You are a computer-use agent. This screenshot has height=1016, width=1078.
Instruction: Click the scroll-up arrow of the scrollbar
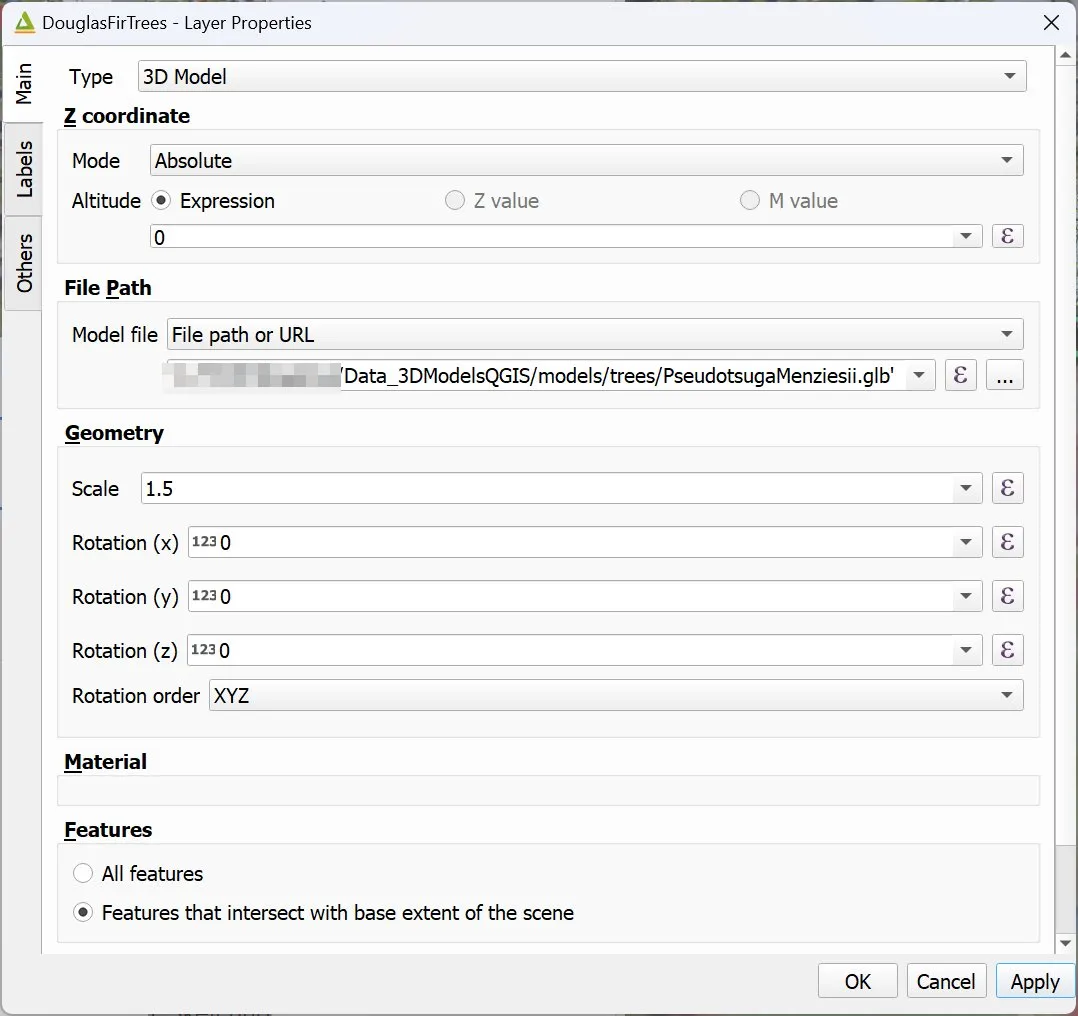[1066, 54]
